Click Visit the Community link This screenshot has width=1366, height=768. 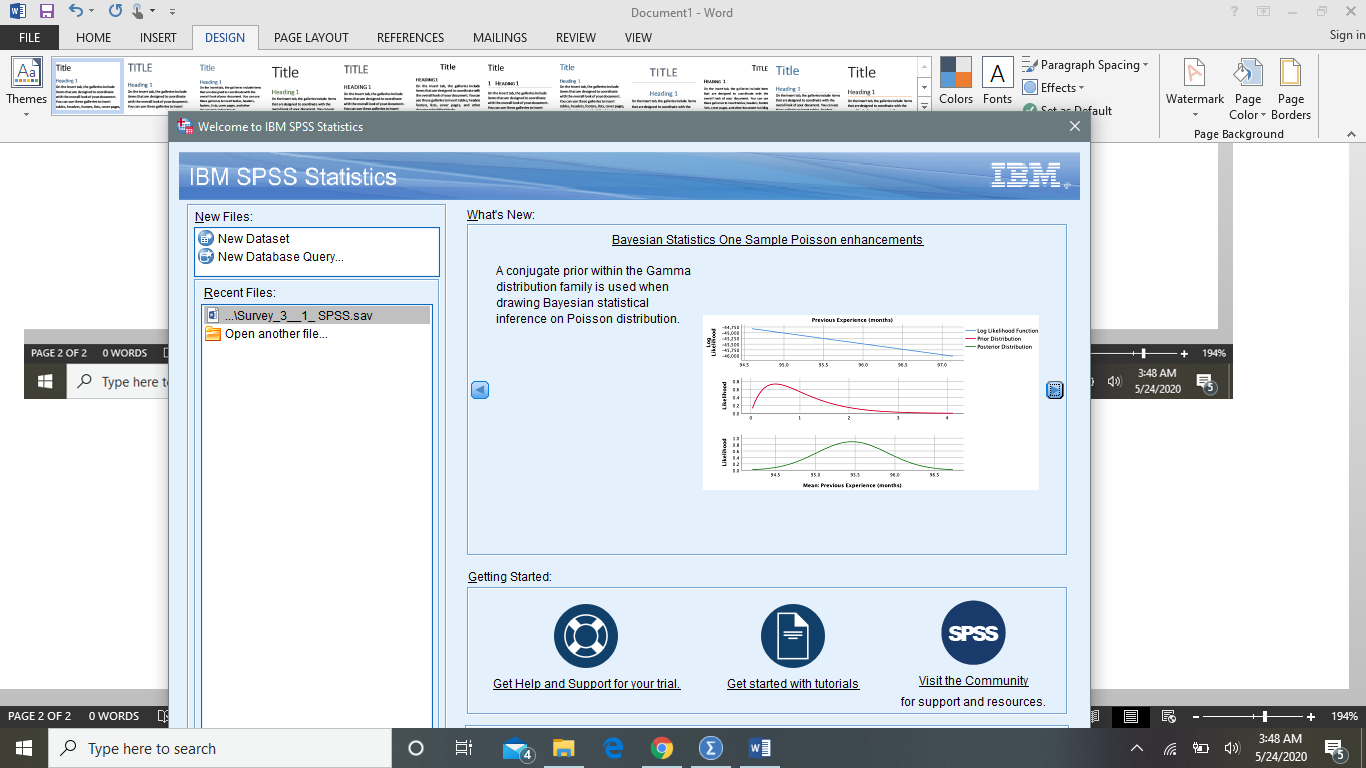[972, 681]
